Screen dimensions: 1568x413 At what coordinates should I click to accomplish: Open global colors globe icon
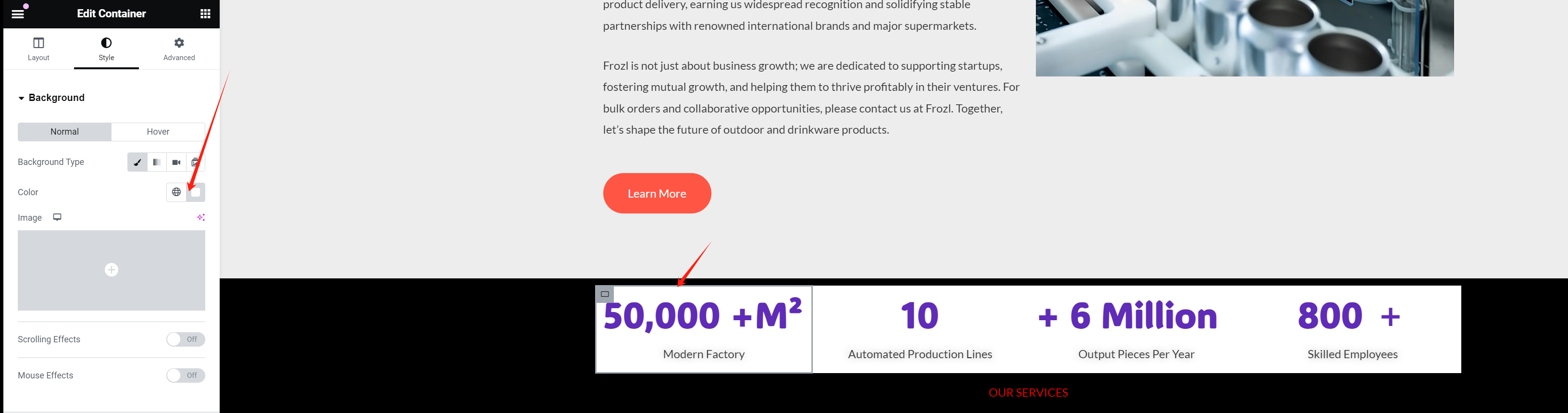(x=176, y=192)
